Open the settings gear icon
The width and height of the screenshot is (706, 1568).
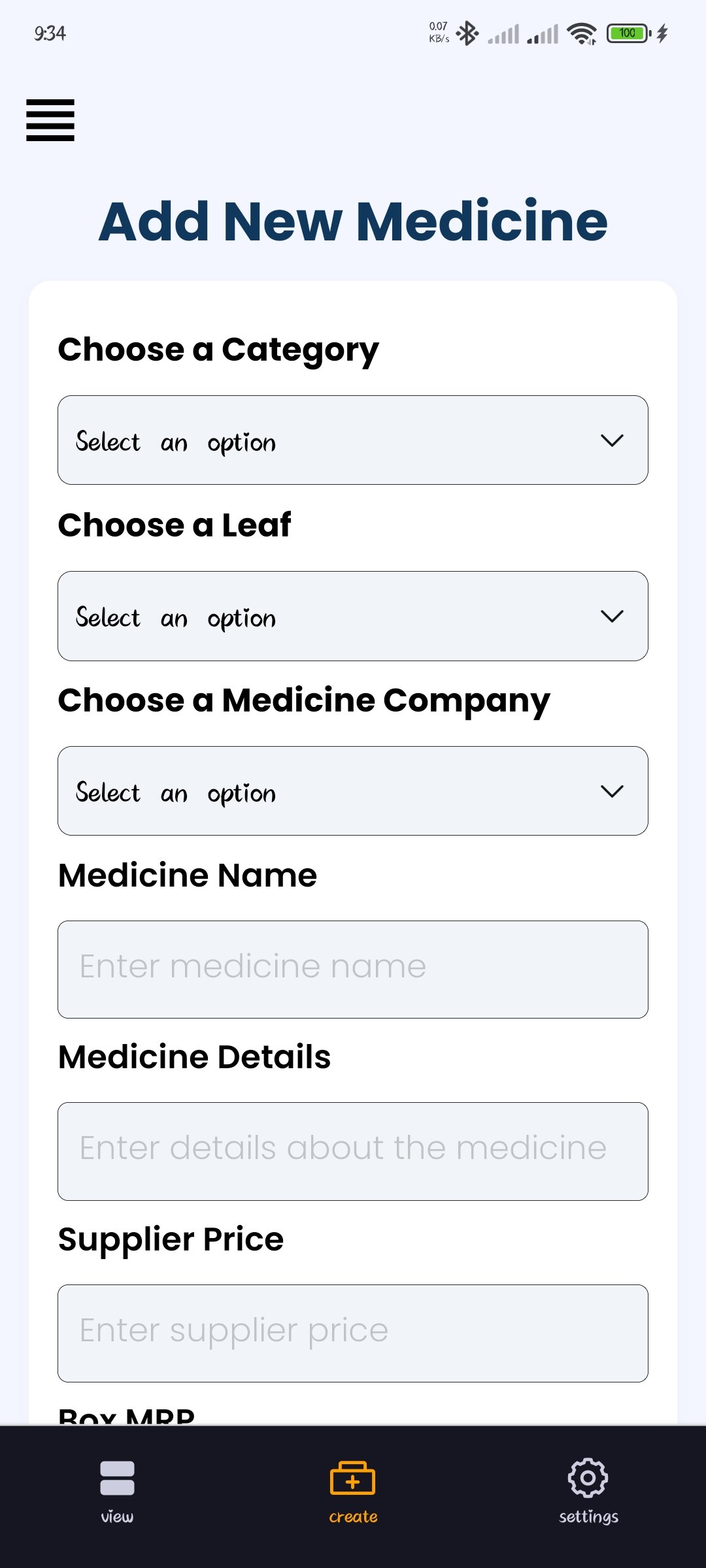(x=588, y=1477)
